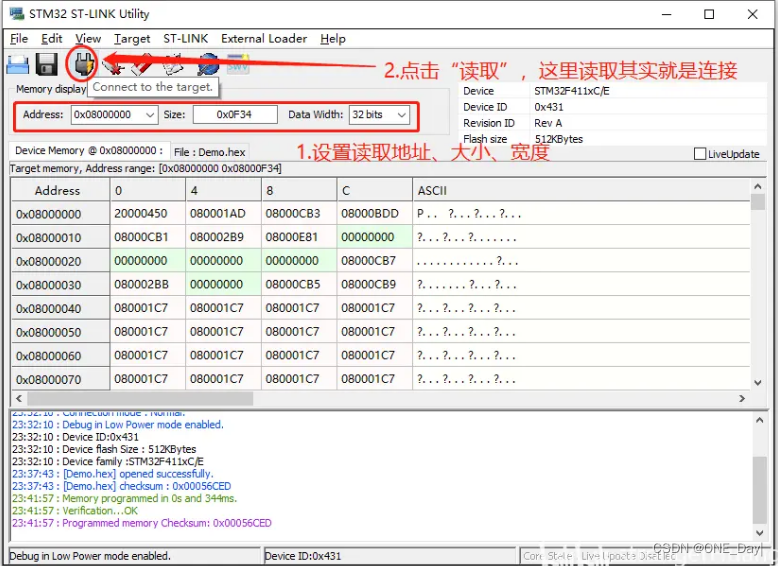Select cell 08000CB3 in memory grid
Screen dimensions: 778x566
tap(299, 214)
